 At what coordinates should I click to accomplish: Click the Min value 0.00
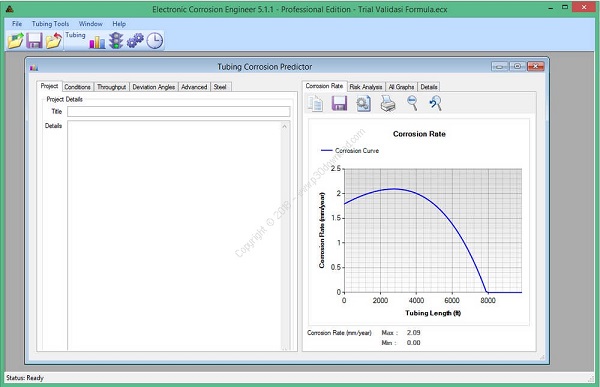point(413,343)
